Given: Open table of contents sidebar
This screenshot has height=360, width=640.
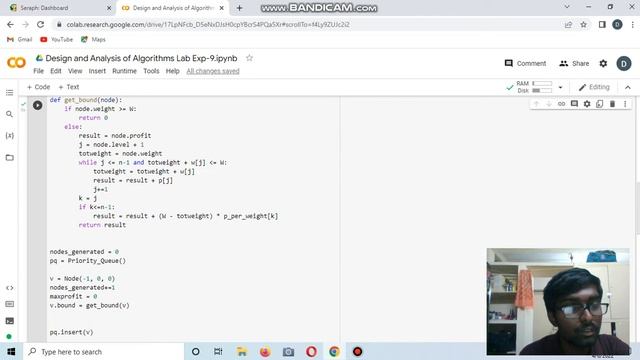Looking at the screenshot, I should tap(9, 93).
